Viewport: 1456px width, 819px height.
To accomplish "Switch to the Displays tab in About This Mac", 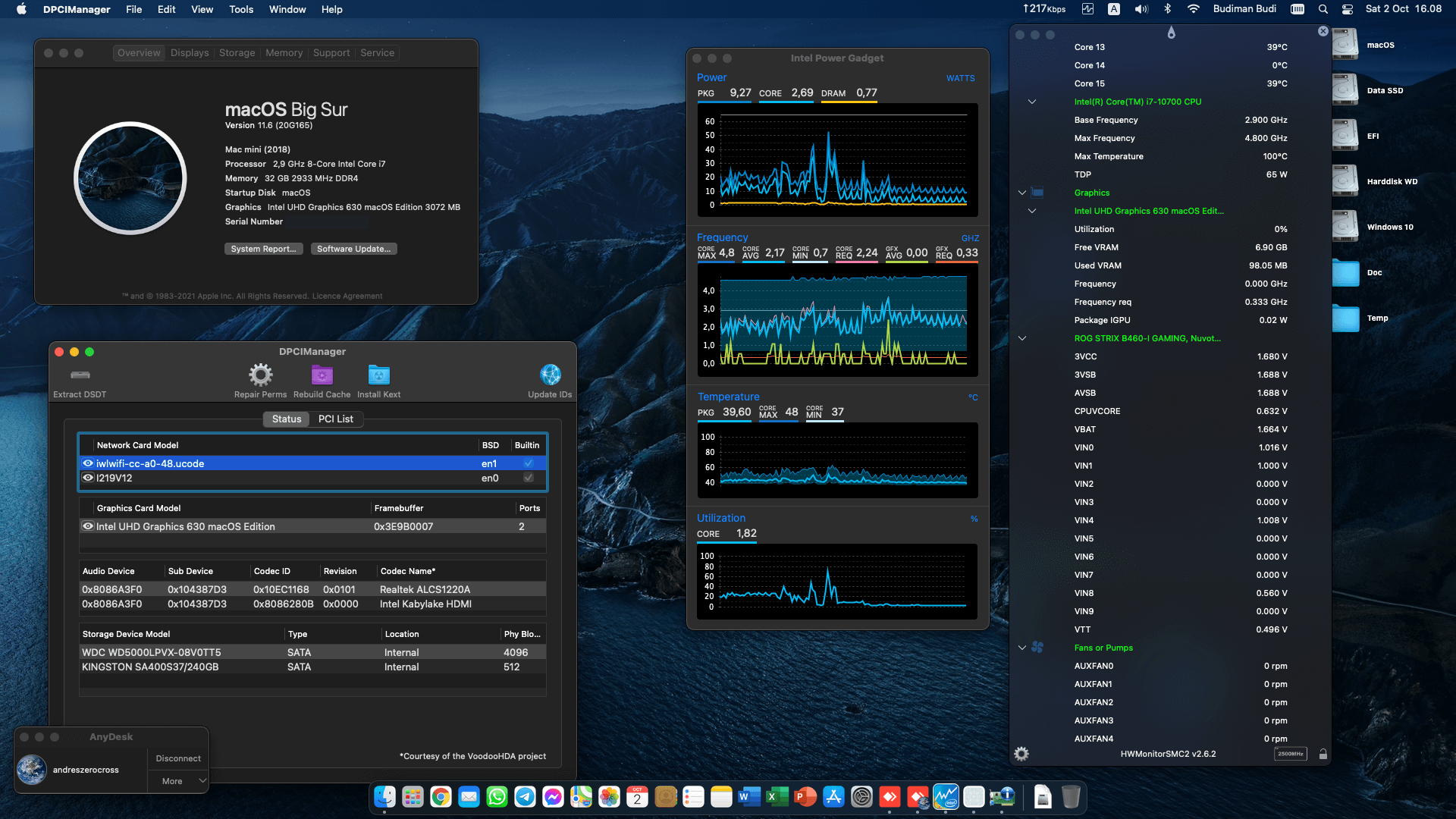I will 190,53.
